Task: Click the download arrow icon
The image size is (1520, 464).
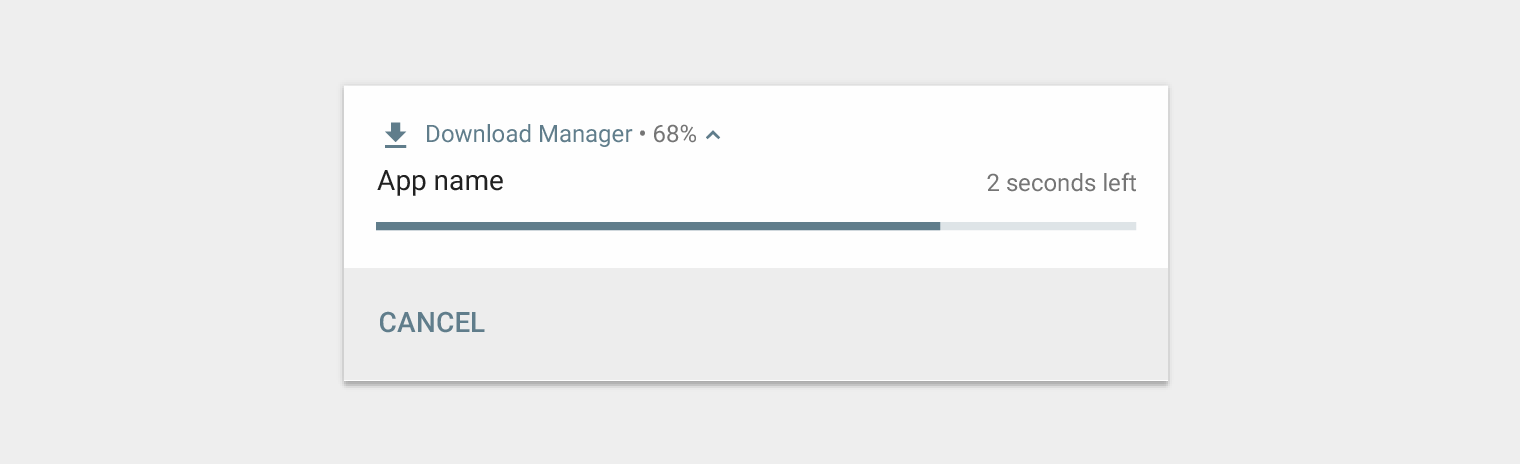Action: (396, 134)
